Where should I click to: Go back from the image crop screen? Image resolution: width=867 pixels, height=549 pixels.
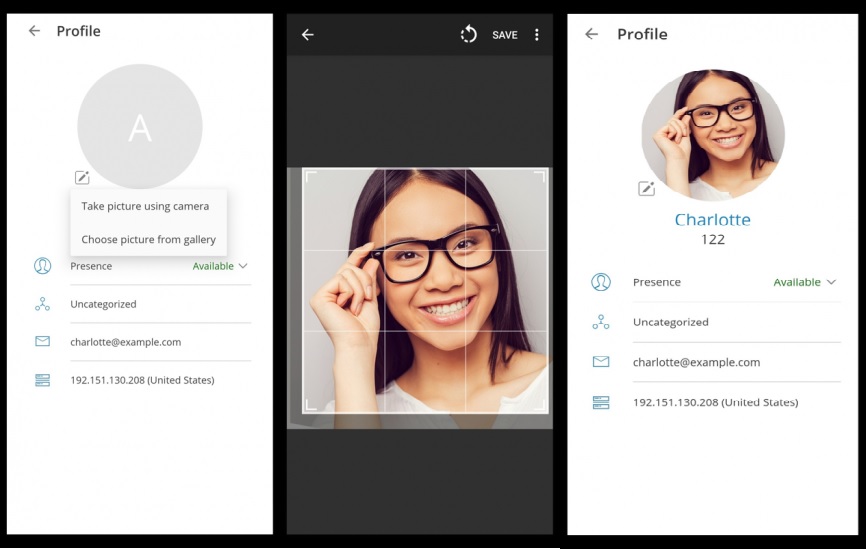click(307, 35)
